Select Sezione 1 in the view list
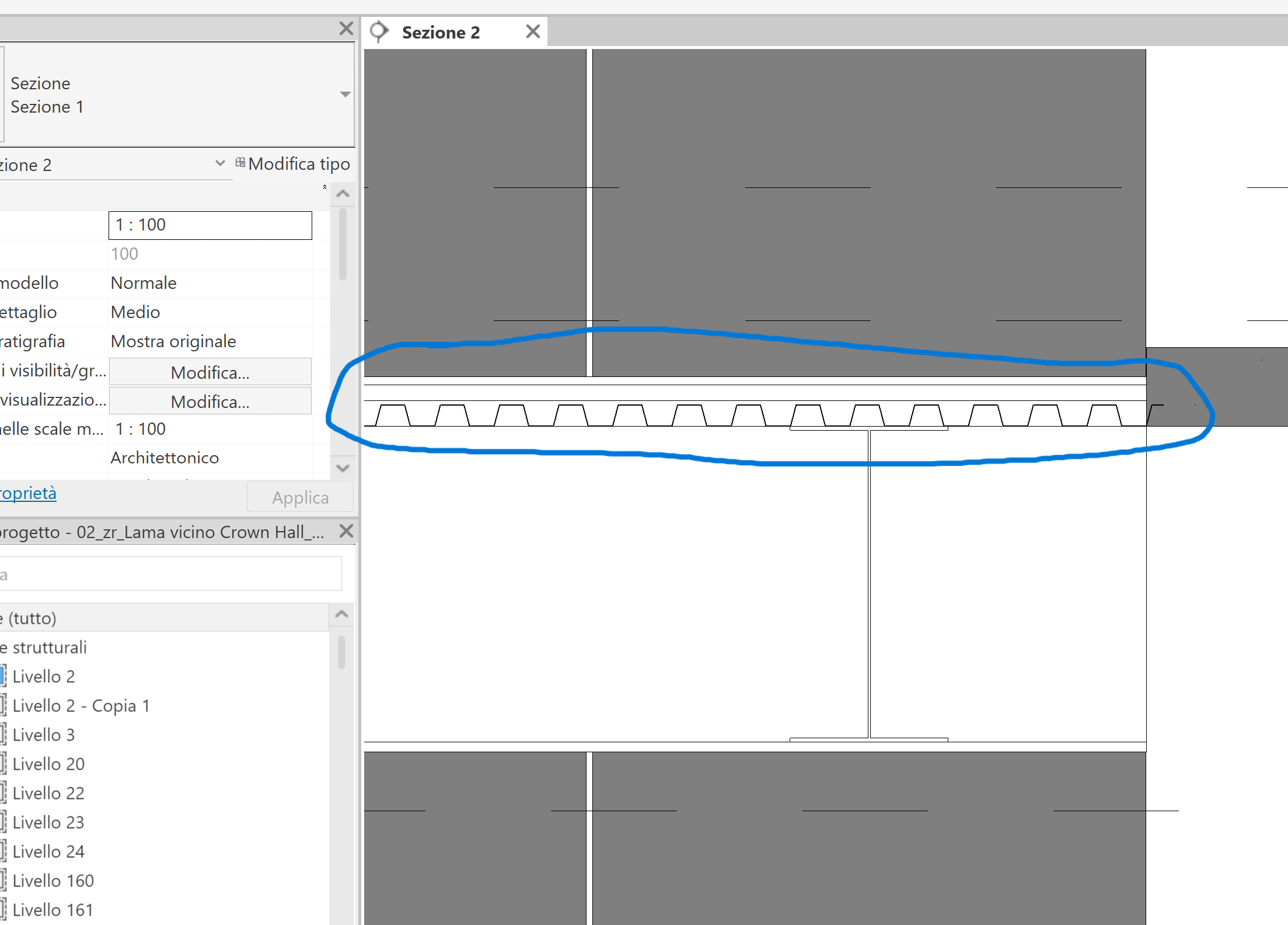The image size is (1288, 925). coord(48,107)
